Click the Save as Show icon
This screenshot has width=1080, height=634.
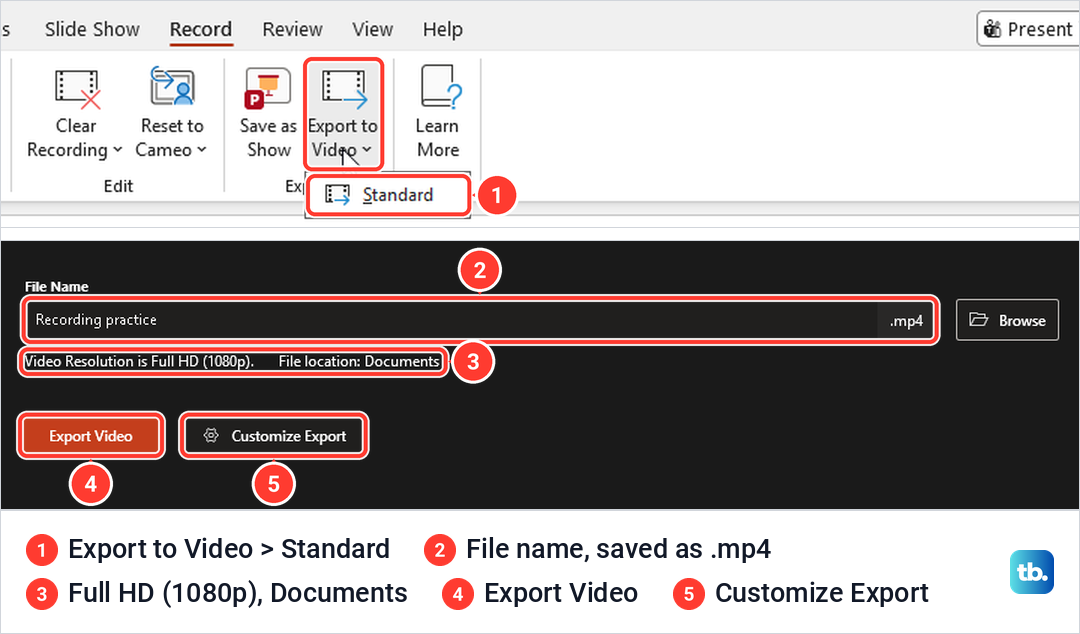pos(268,89)
